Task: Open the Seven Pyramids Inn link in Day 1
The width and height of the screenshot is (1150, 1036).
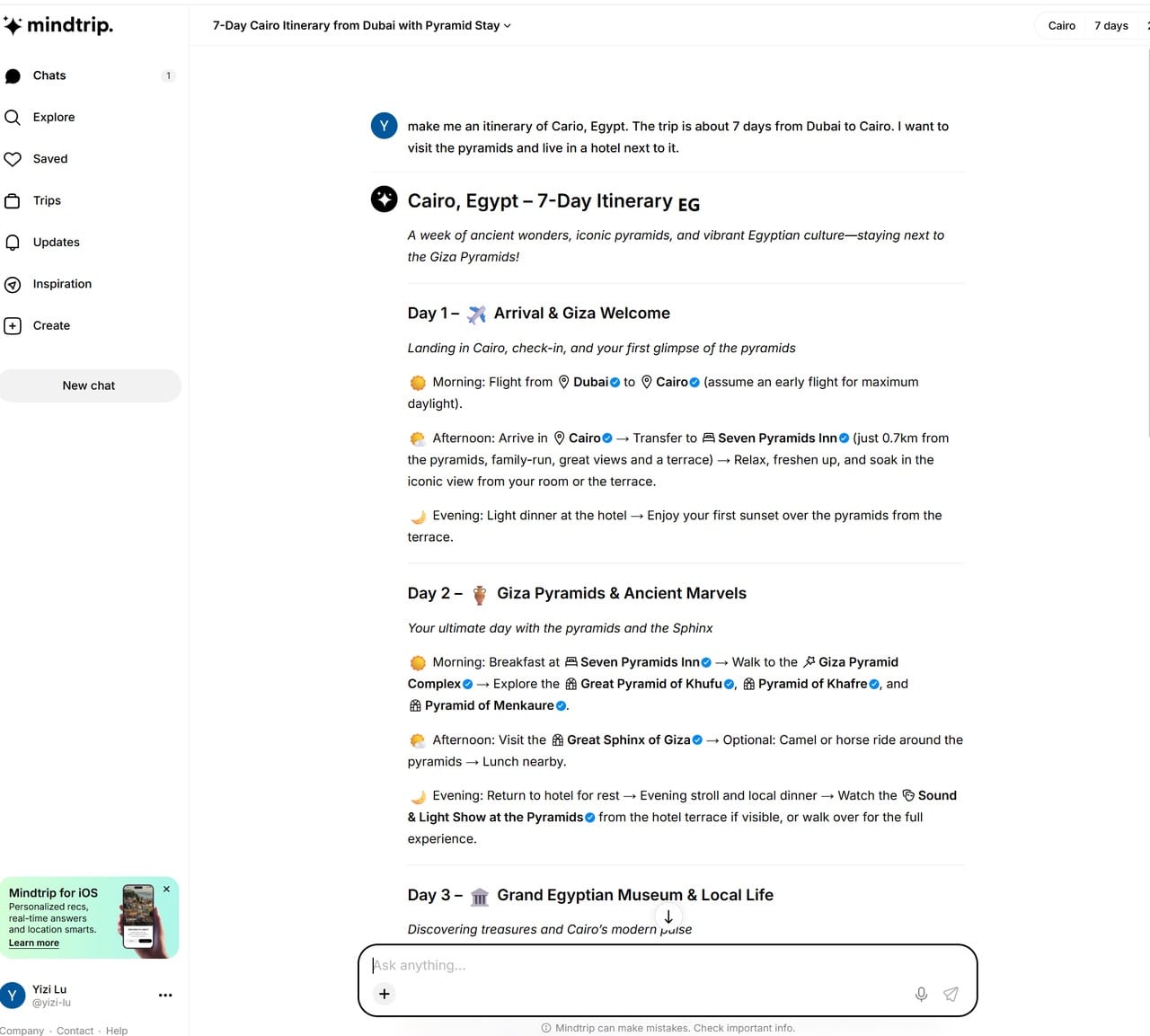Action: 776,438
